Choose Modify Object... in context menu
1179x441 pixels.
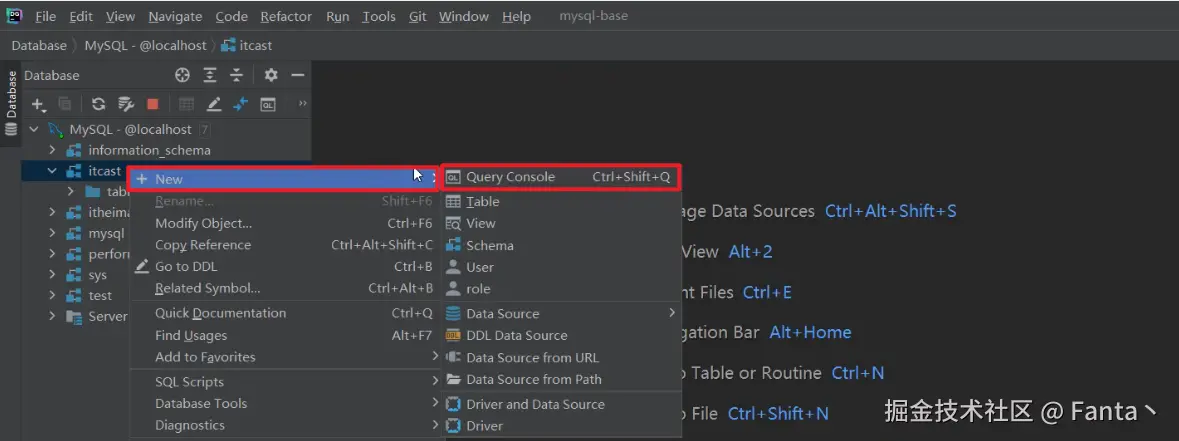click(286, 223)
